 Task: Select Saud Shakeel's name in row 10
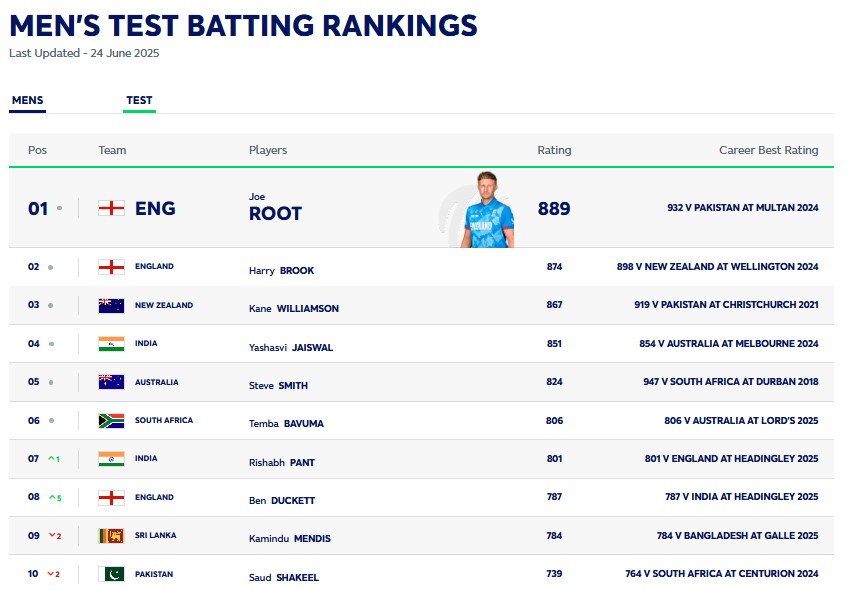[x=283, y=577]
